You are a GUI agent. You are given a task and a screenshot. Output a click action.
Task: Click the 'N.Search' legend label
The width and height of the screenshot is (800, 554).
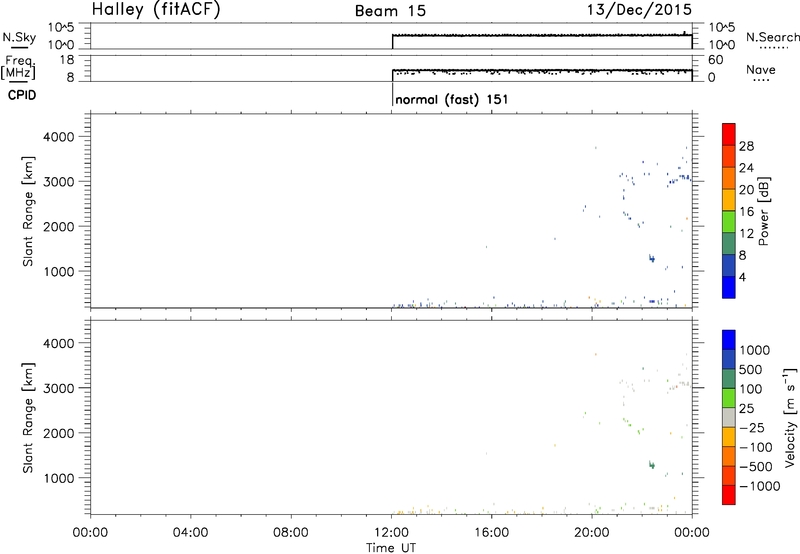(773, 37)
